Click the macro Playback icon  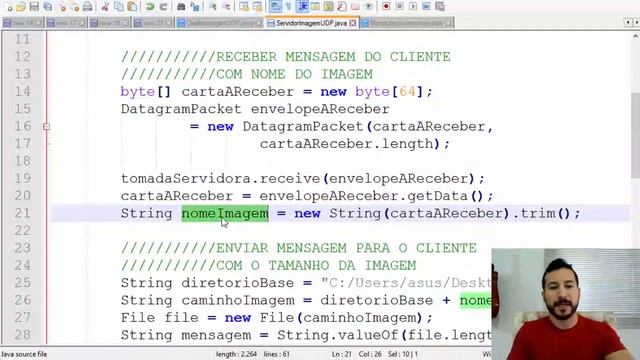tap(413, 7)
